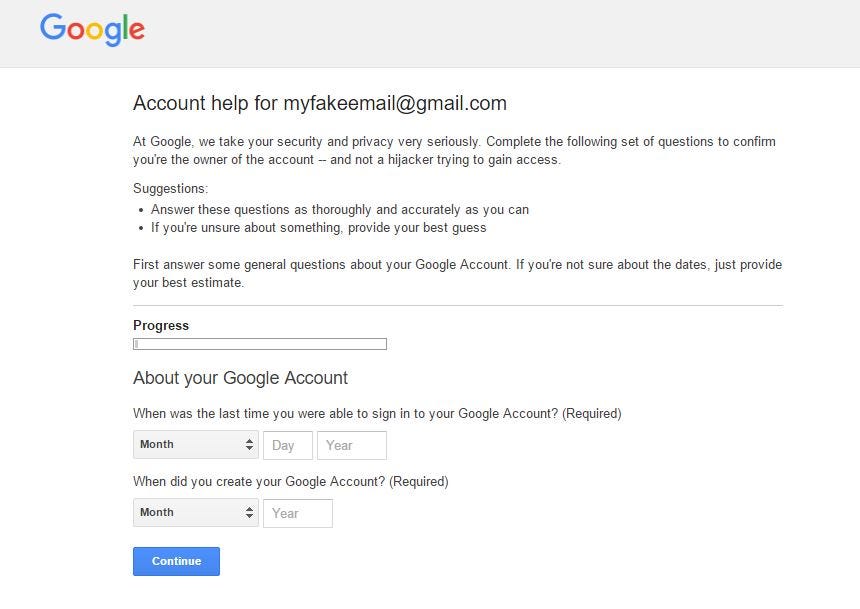Click the 'Account help for' page heading
The height and width of the screenshot is (609, 860).
[x=206, y=103]
